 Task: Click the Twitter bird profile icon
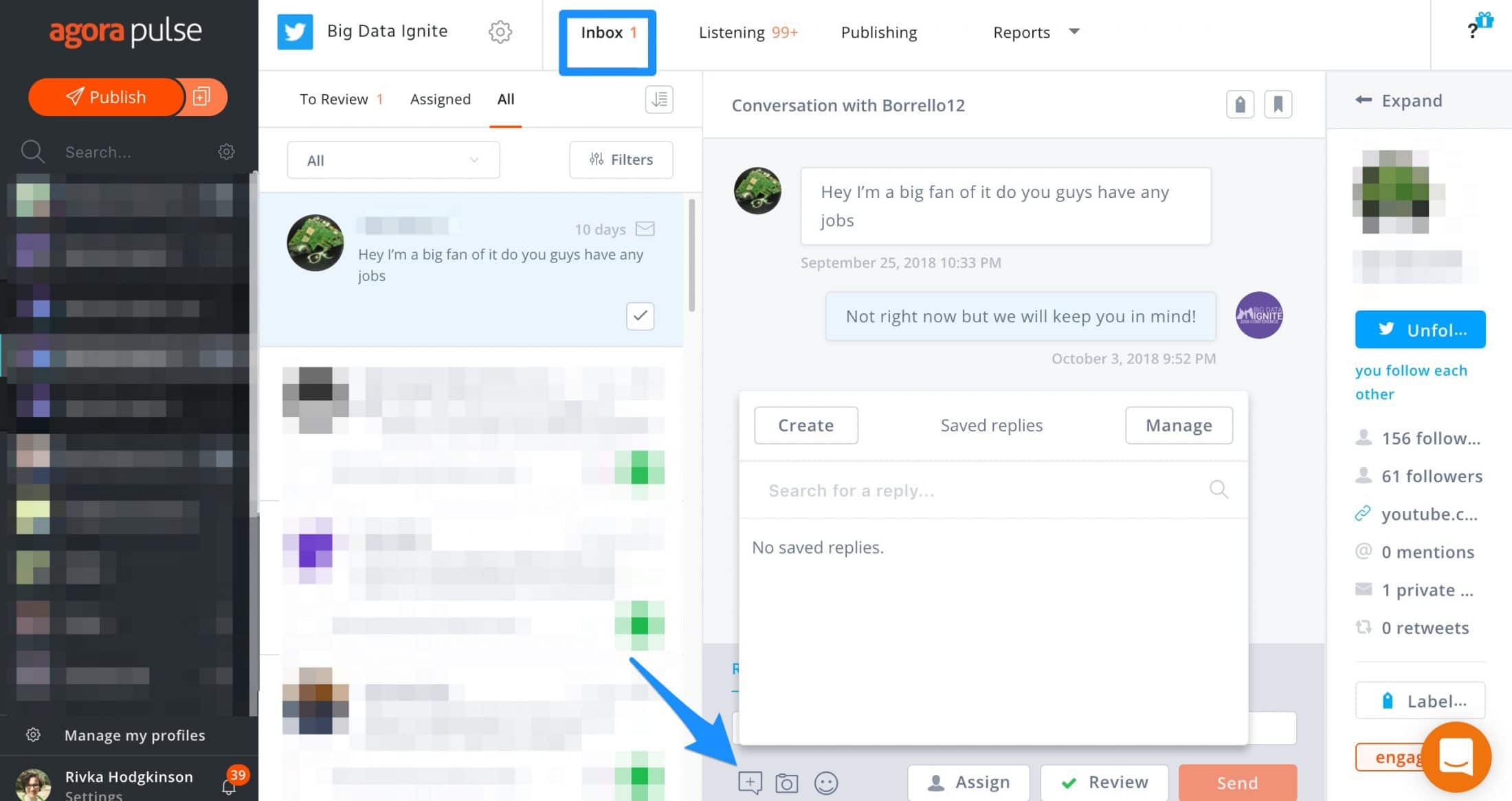(295, 32)
